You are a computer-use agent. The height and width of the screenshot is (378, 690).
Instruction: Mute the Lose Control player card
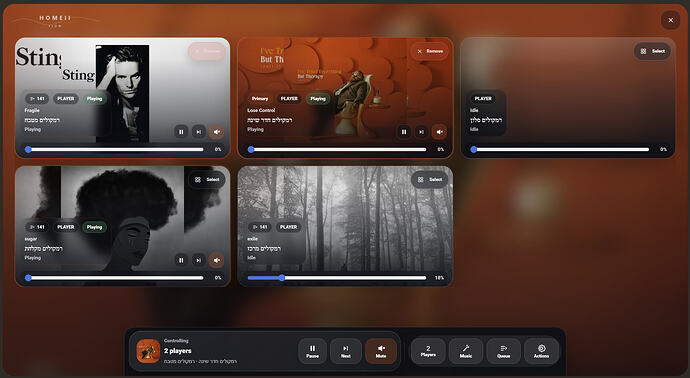(439, 132)
